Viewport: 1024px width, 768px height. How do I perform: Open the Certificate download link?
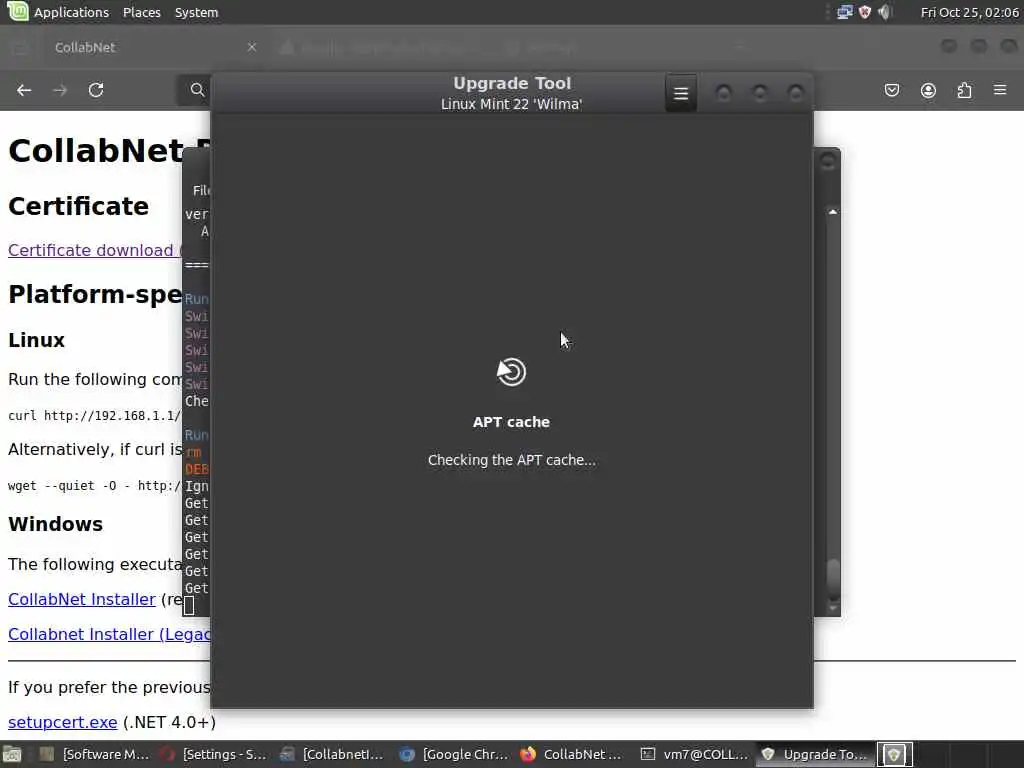point(95,250)
